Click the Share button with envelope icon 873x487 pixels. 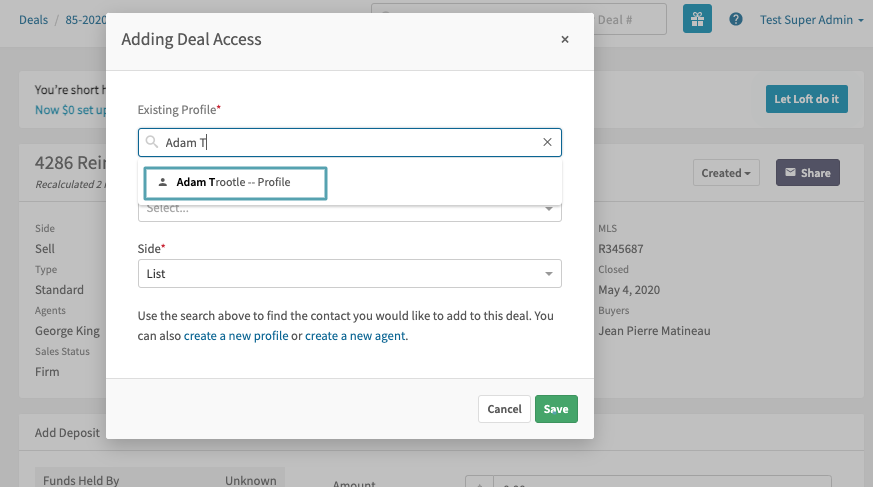point(808,173)
